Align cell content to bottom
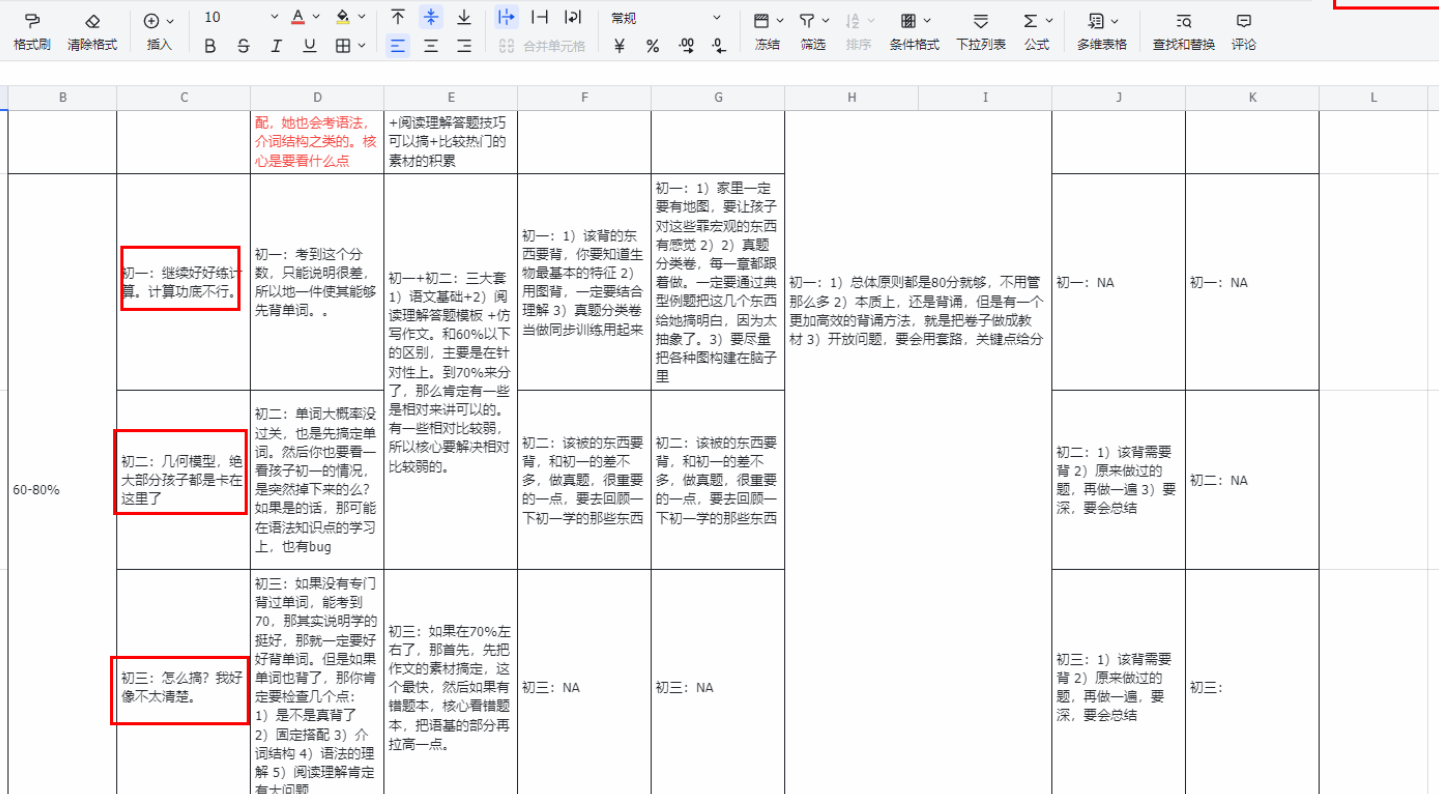 tap(464, 18)
